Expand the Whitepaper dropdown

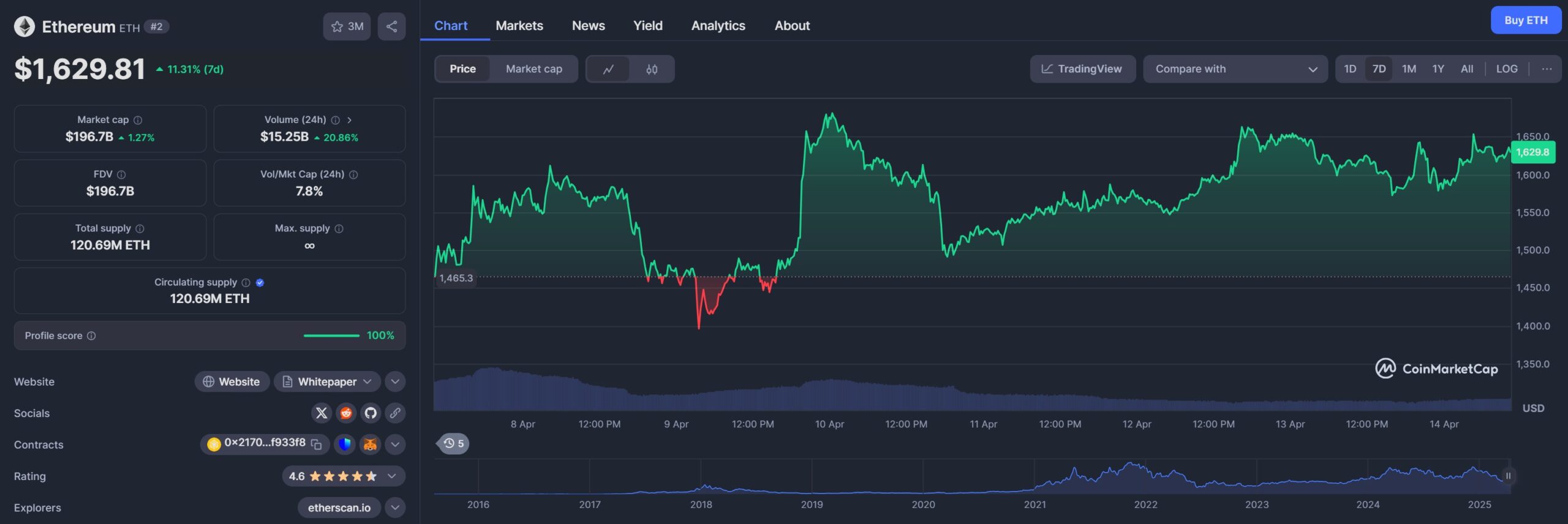[x=327, y=381]
